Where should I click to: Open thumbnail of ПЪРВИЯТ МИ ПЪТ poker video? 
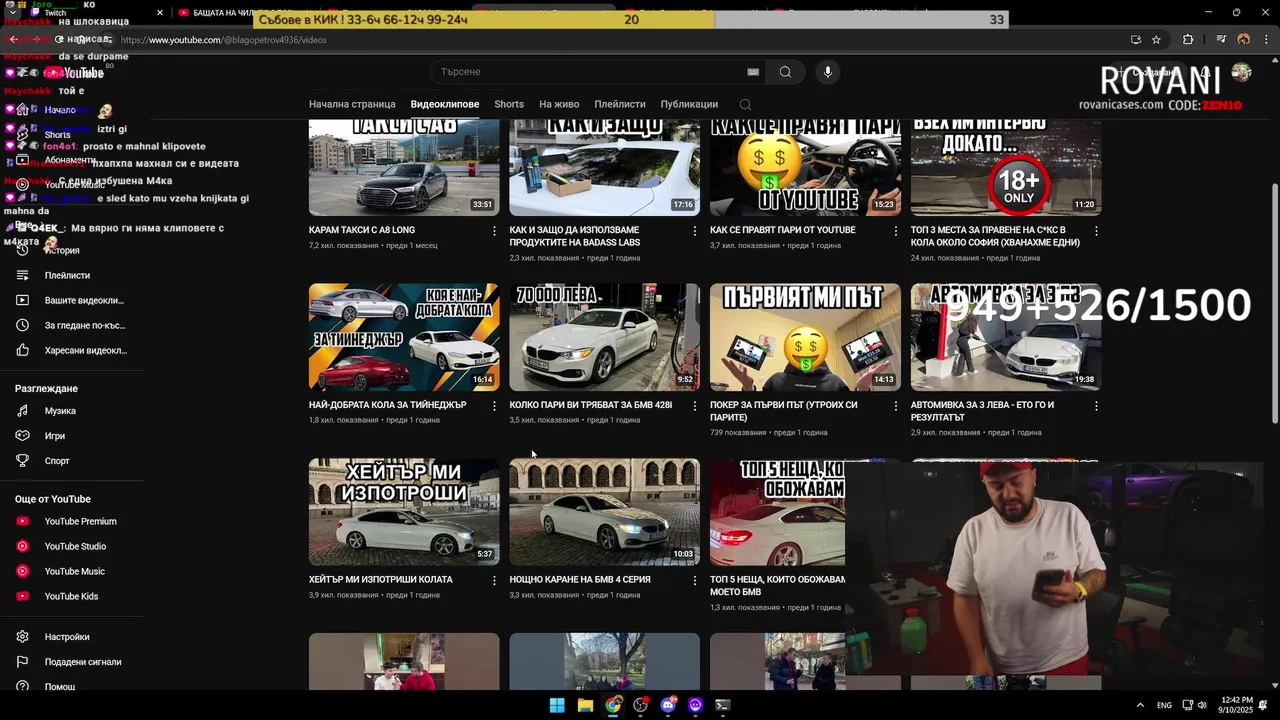(805, 337)
